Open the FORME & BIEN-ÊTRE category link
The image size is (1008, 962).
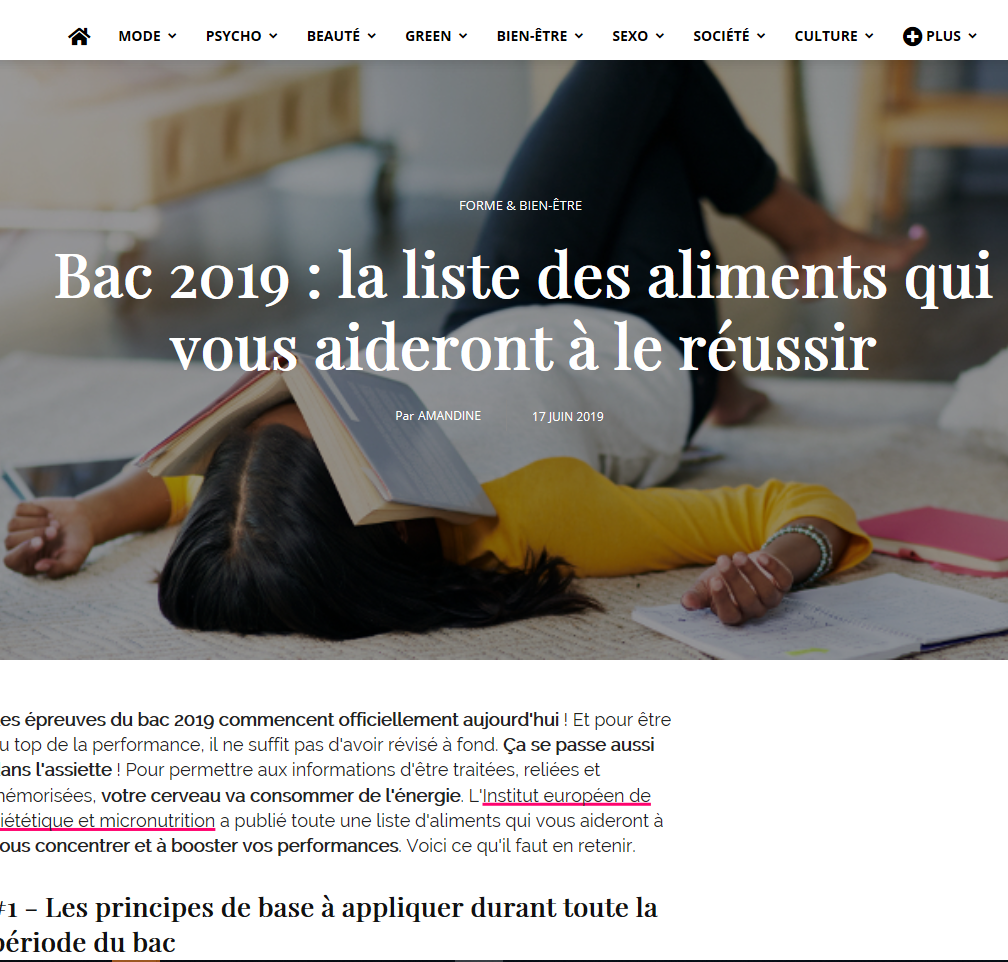[x=521, y=206]
